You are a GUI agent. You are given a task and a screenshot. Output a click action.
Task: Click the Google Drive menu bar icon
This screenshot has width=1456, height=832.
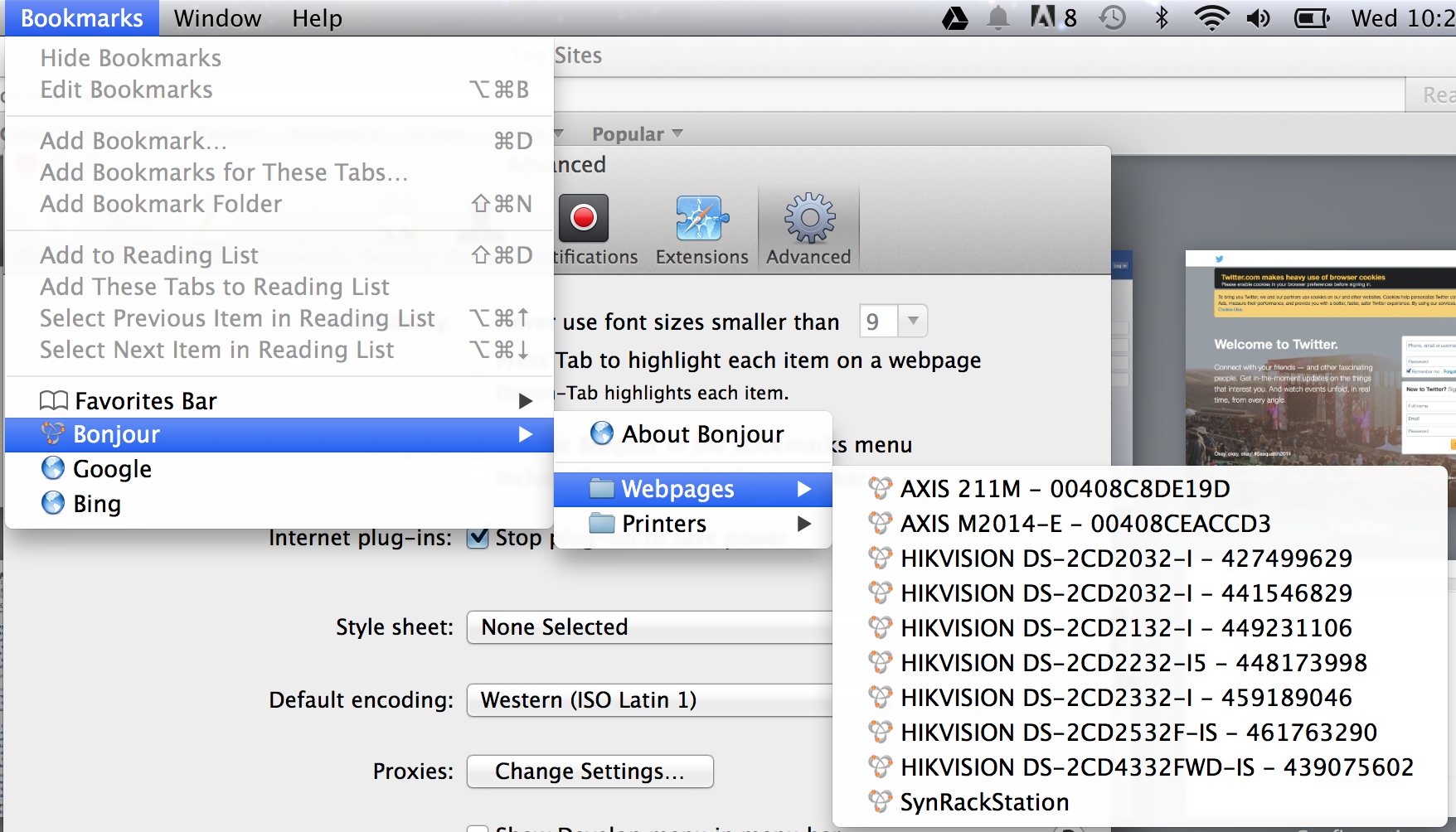click(955, 18)
